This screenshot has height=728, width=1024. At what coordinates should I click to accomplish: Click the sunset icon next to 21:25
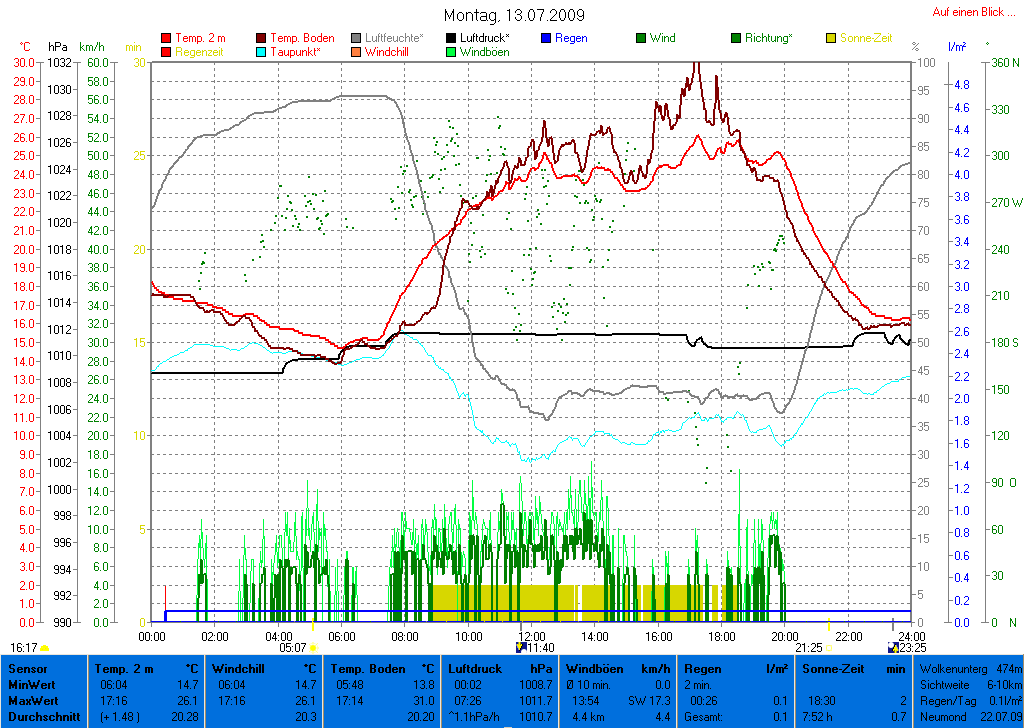[x=828, y=648]
